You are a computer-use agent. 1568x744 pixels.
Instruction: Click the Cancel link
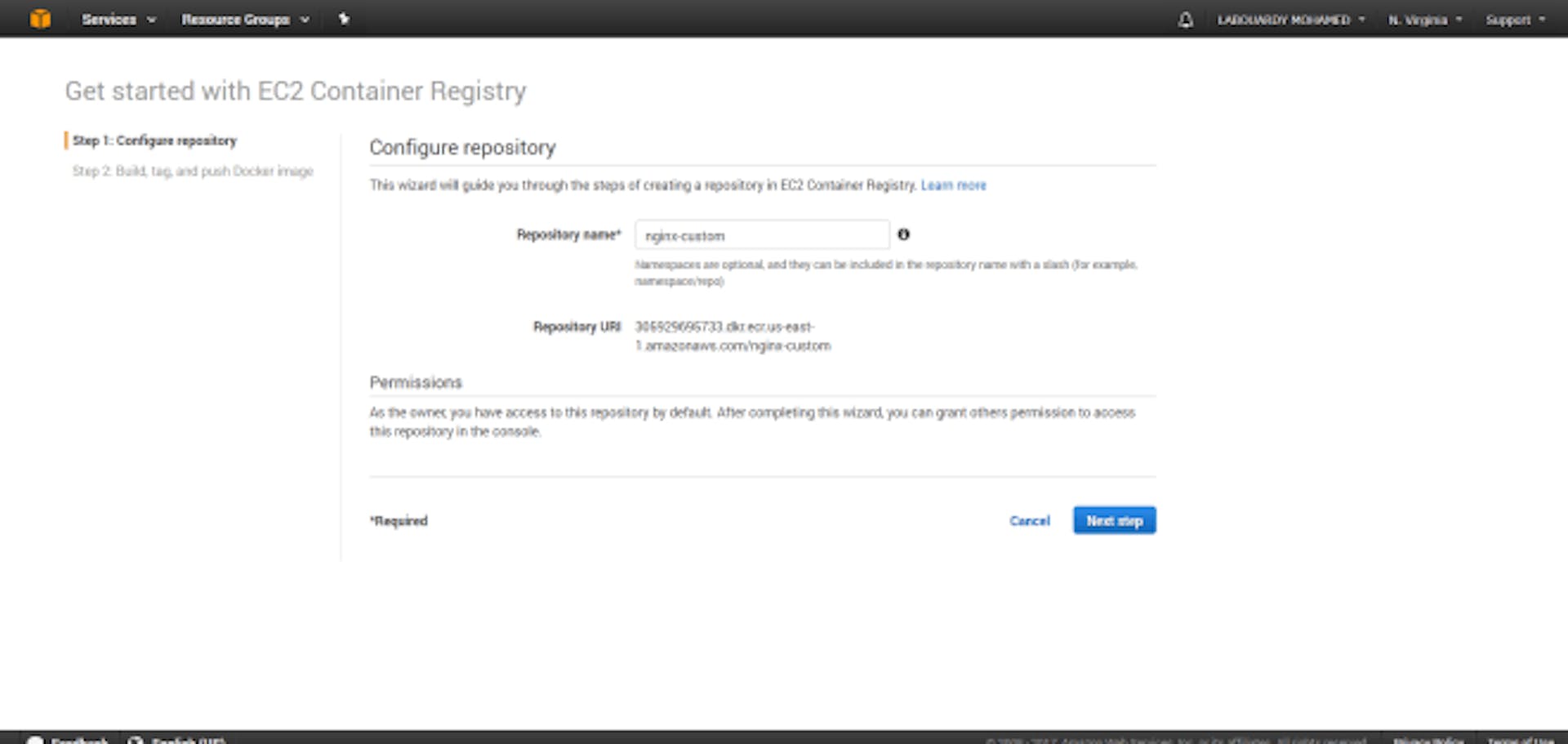[1029, 520]
